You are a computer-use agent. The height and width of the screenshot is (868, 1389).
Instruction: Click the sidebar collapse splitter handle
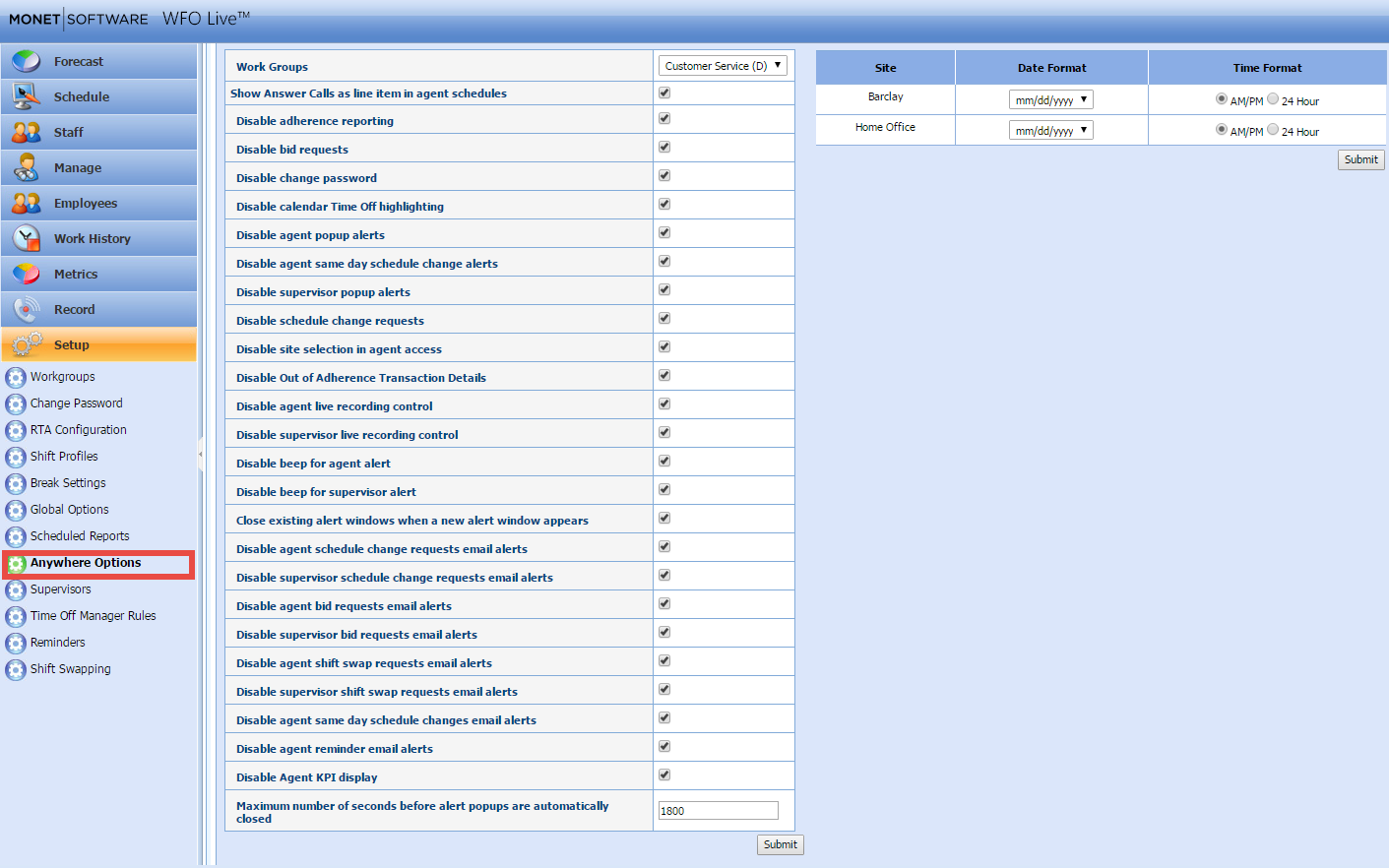point(200,454)
